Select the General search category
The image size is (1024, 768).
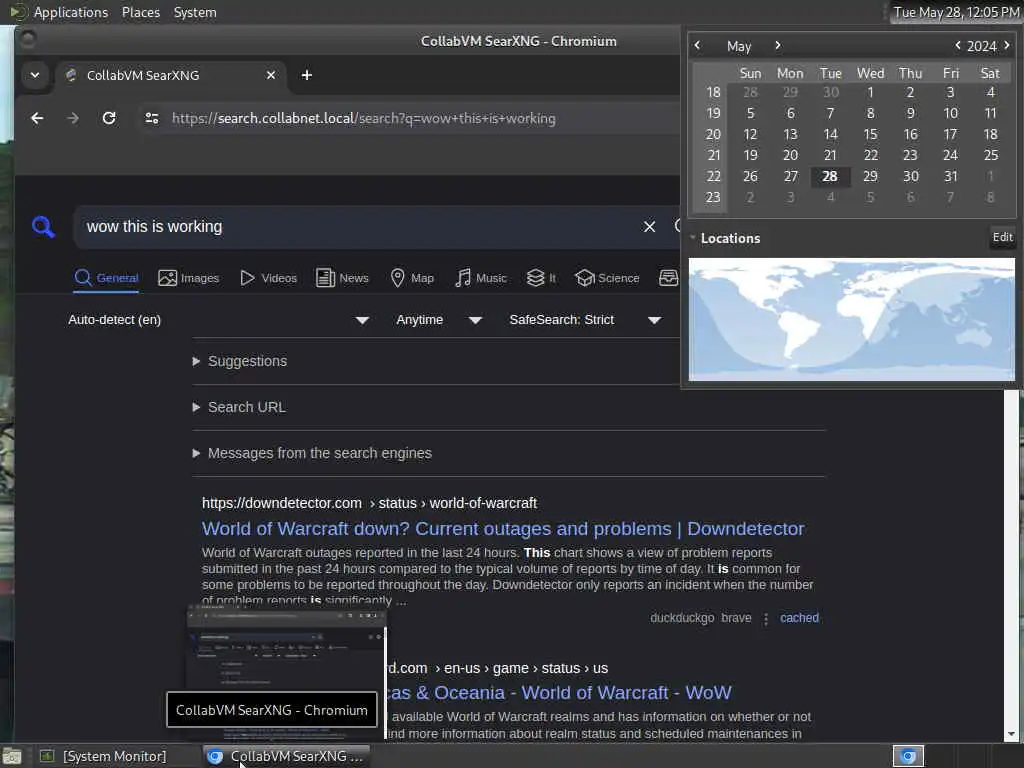pyautogui.click(x=106, y=278)
